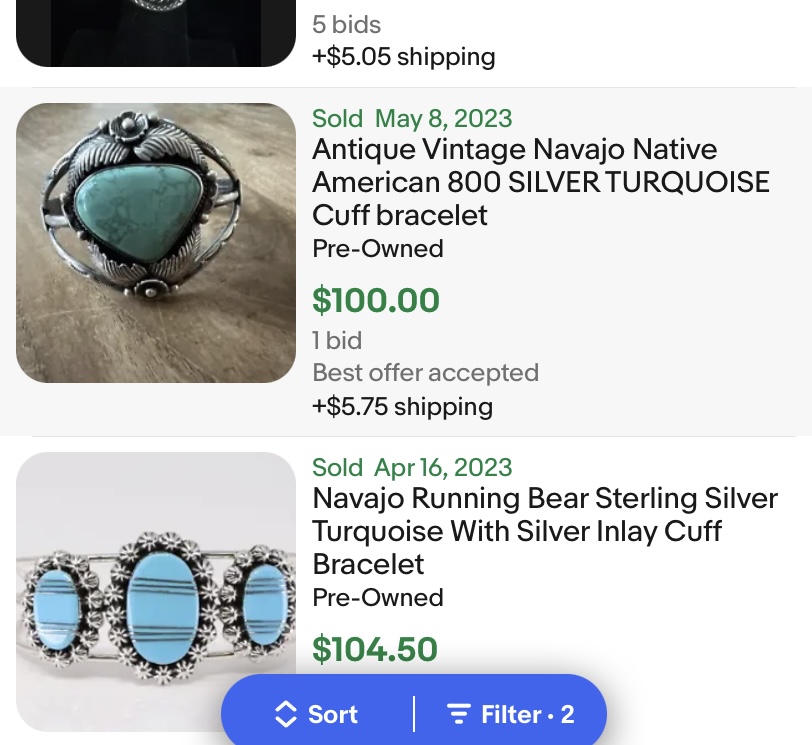
Task: Open the Navajo Running Bear bracelet listing title
Action: (x=544, y=531)
